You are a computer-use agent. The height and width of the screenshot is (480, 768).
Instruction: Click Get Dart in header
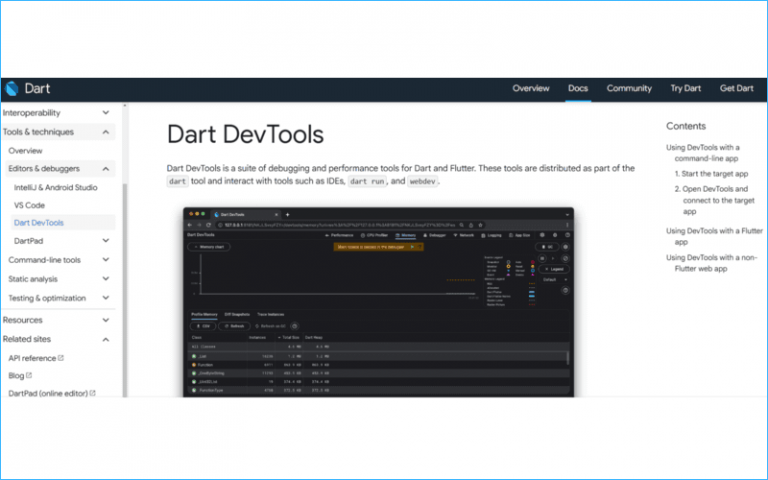point(736,89)
